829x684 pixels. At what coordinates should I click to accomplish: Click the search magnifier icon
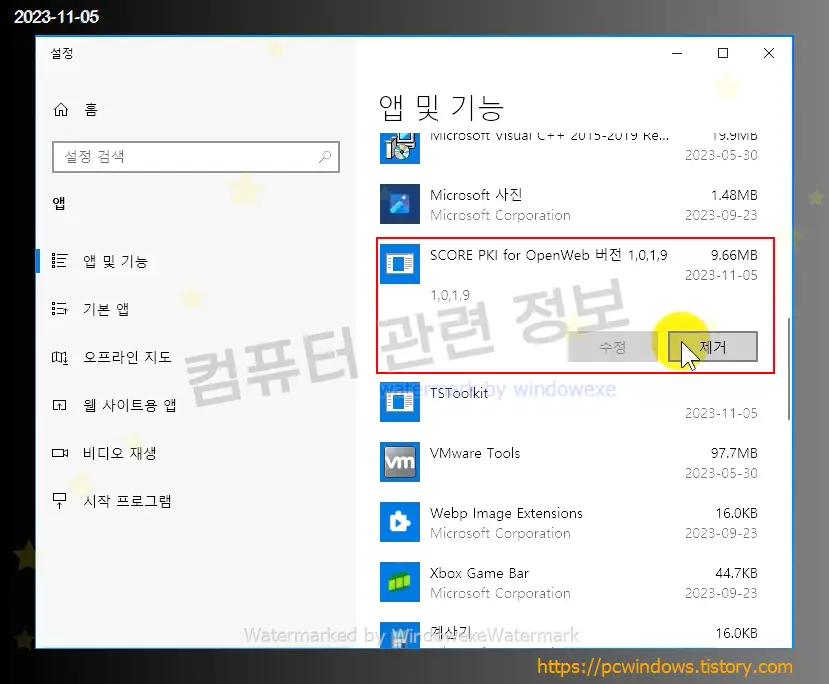(325, 156)
